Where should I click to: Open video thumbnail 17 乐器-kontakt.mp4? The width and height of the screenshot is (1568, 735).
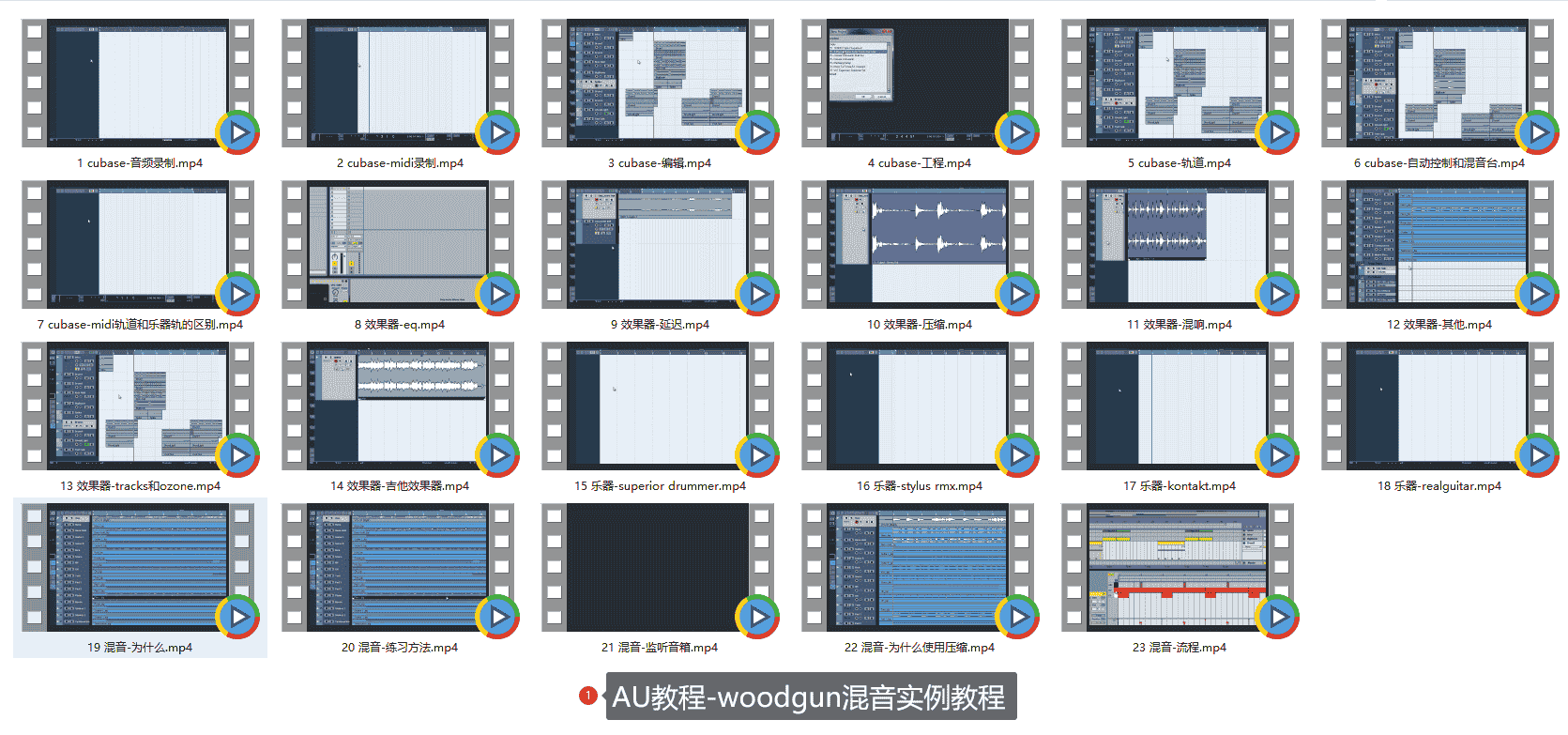pyautogui.click(x=1179, y=406)
